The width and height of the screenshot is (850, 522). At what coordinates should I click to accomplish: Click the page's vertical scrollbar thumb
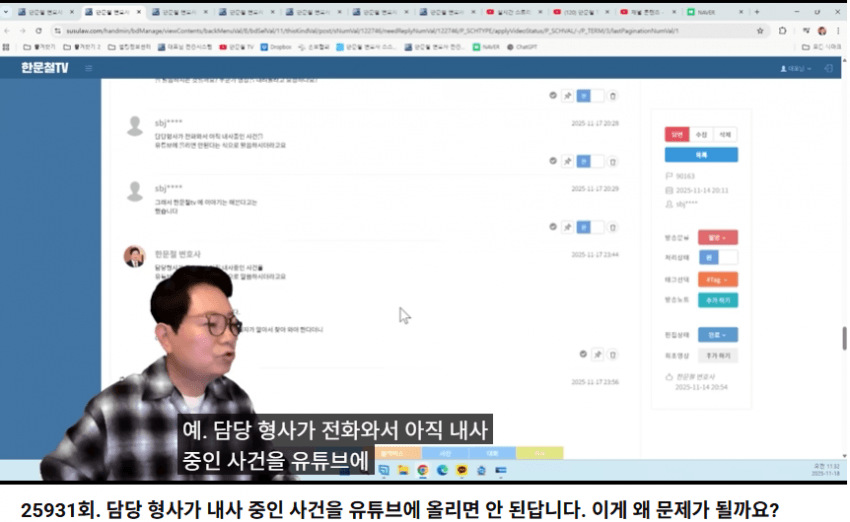pyautogui.click(x=844, y=338)
